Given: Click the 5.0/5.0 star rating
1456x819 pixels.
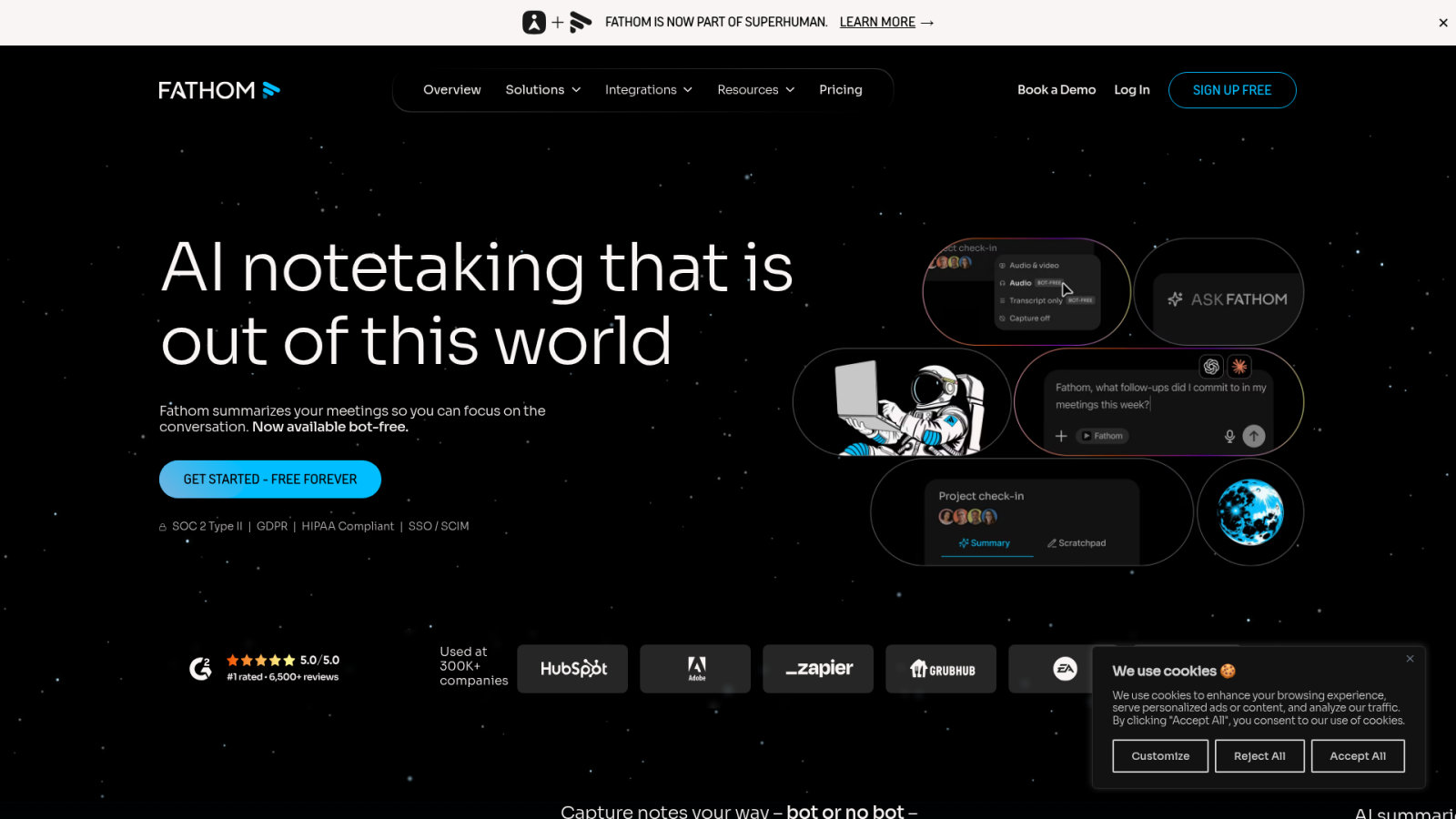Looking at the screenshot, I should point(283,661).
